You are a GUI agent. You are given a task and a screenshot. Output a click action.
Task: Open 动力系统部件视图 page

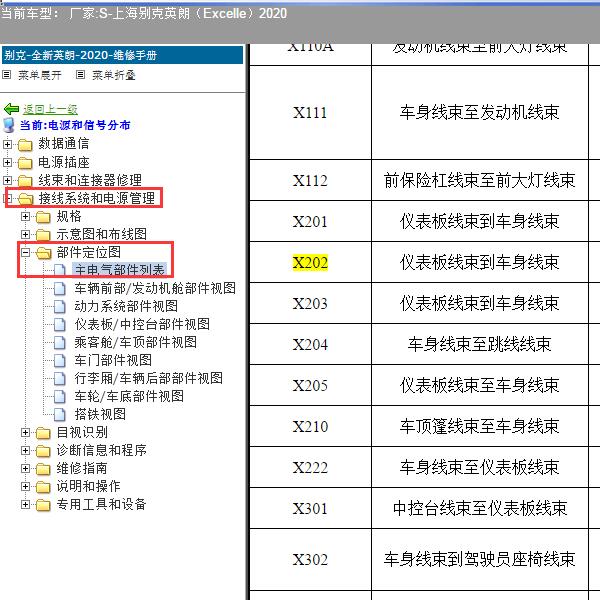click(x=126, y=306)
